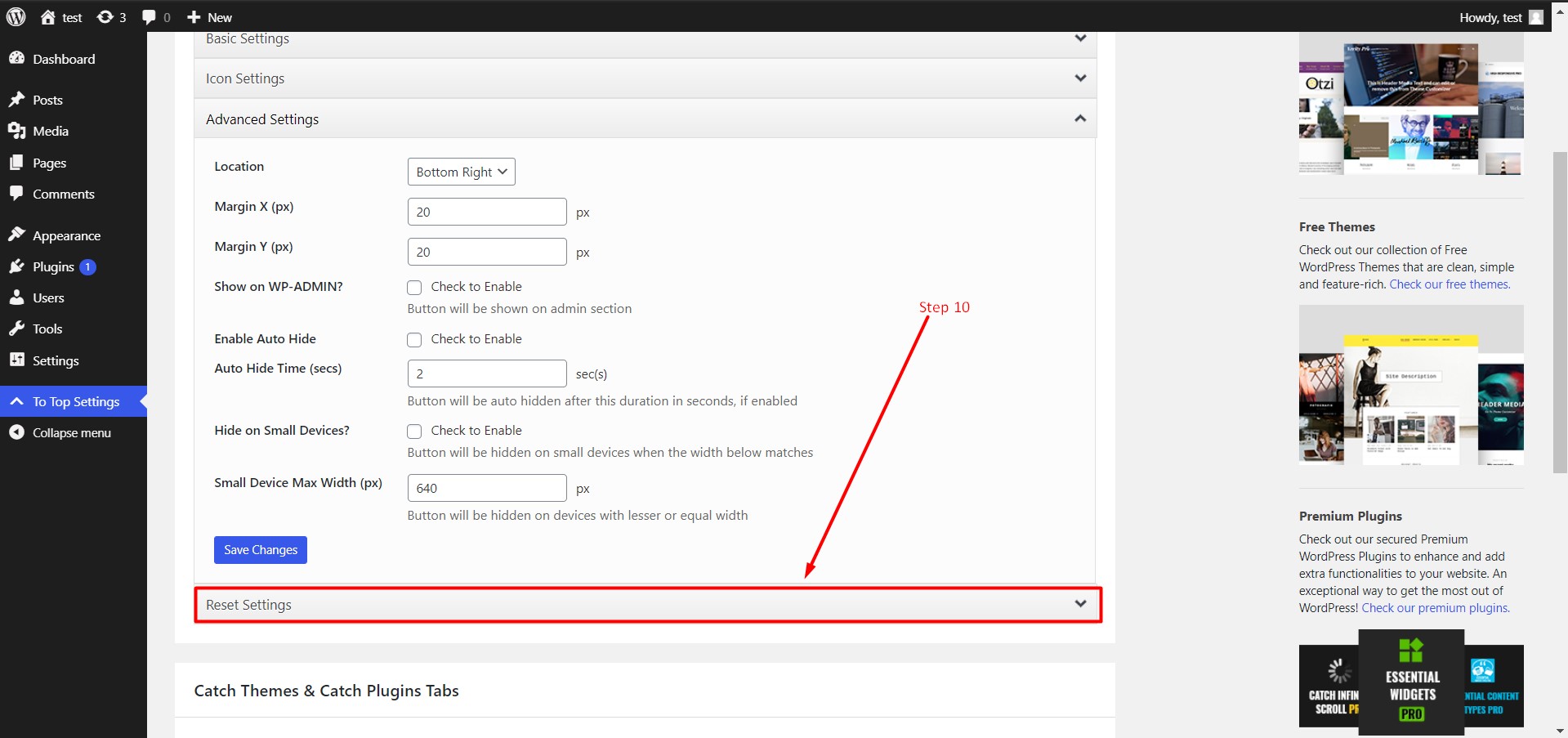Click the user avatar beside Howdy, test
This screenshot has width=1568, height=738.
pos(1536,17)
